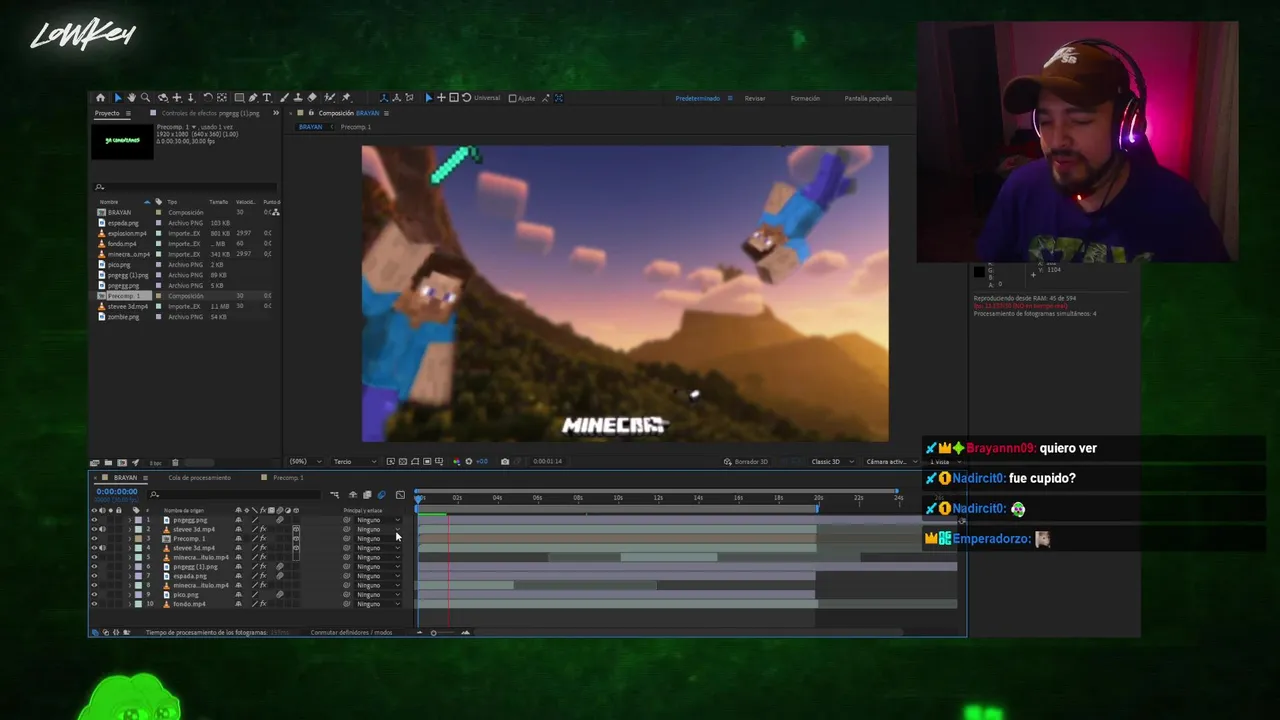
Task: Switch to the Pantalla pequeña workspace
Action: (x=868, y=98)
